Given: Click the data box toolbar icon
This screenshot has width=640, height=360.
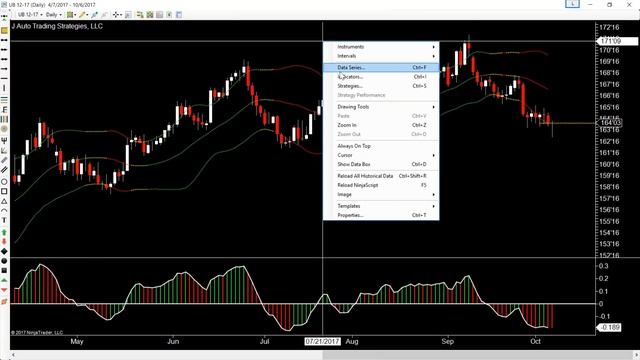Looking at the screenshot, I should 128,15.
